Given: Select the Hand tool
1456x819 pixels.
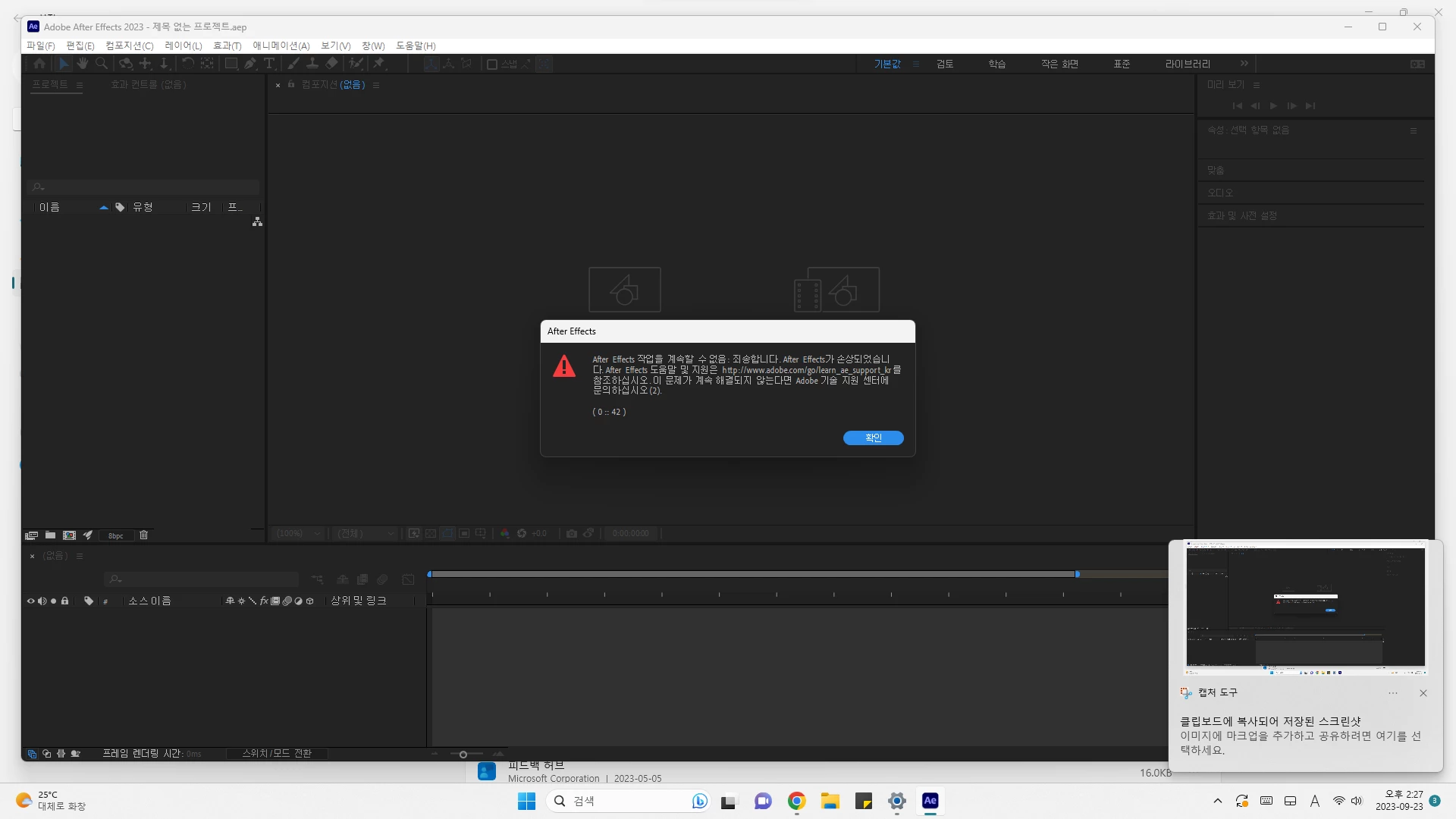Looking at the screenshot, I should point(83,64).
